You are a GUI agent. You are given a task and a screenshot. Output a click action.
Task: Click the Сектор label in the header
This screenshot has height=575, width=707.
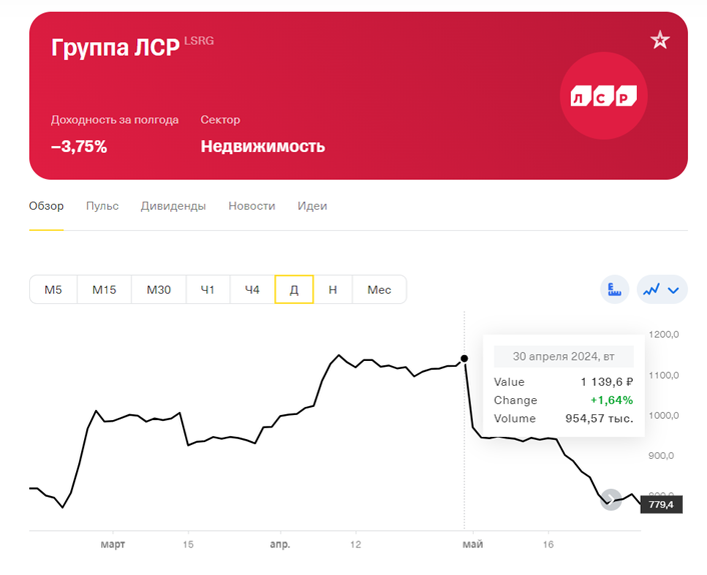(x=220, y=120)
